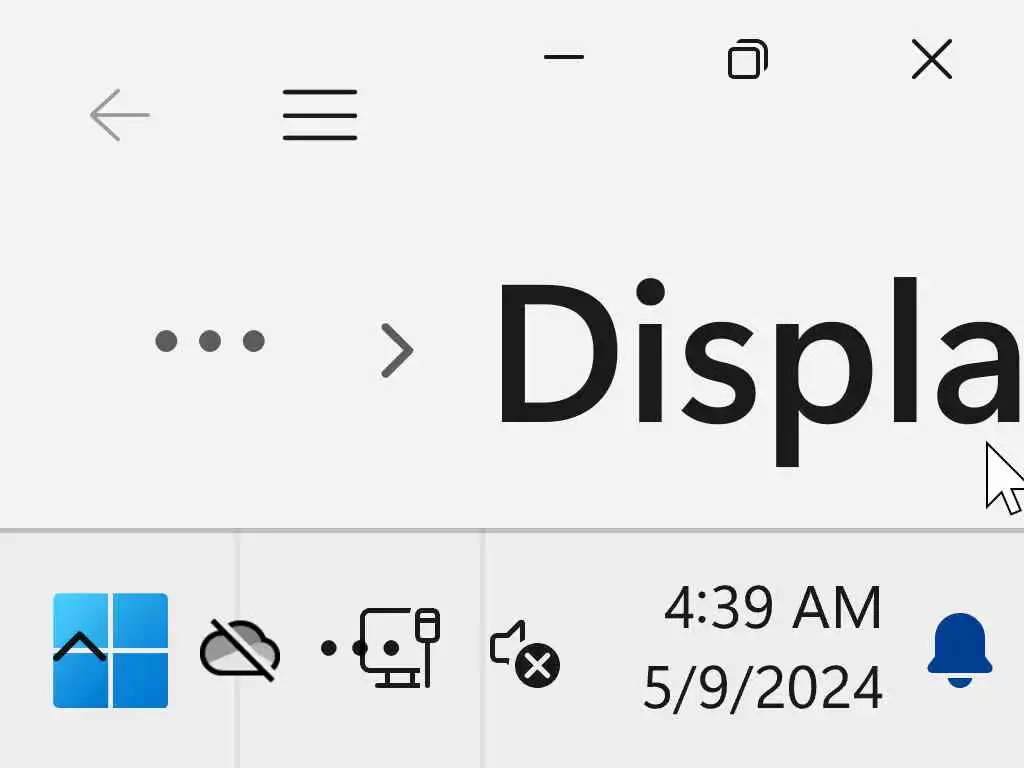Viewport: 1024px width, 768px height.
Task: Open the hamburger navigation menu
Action: coord(320,115)
